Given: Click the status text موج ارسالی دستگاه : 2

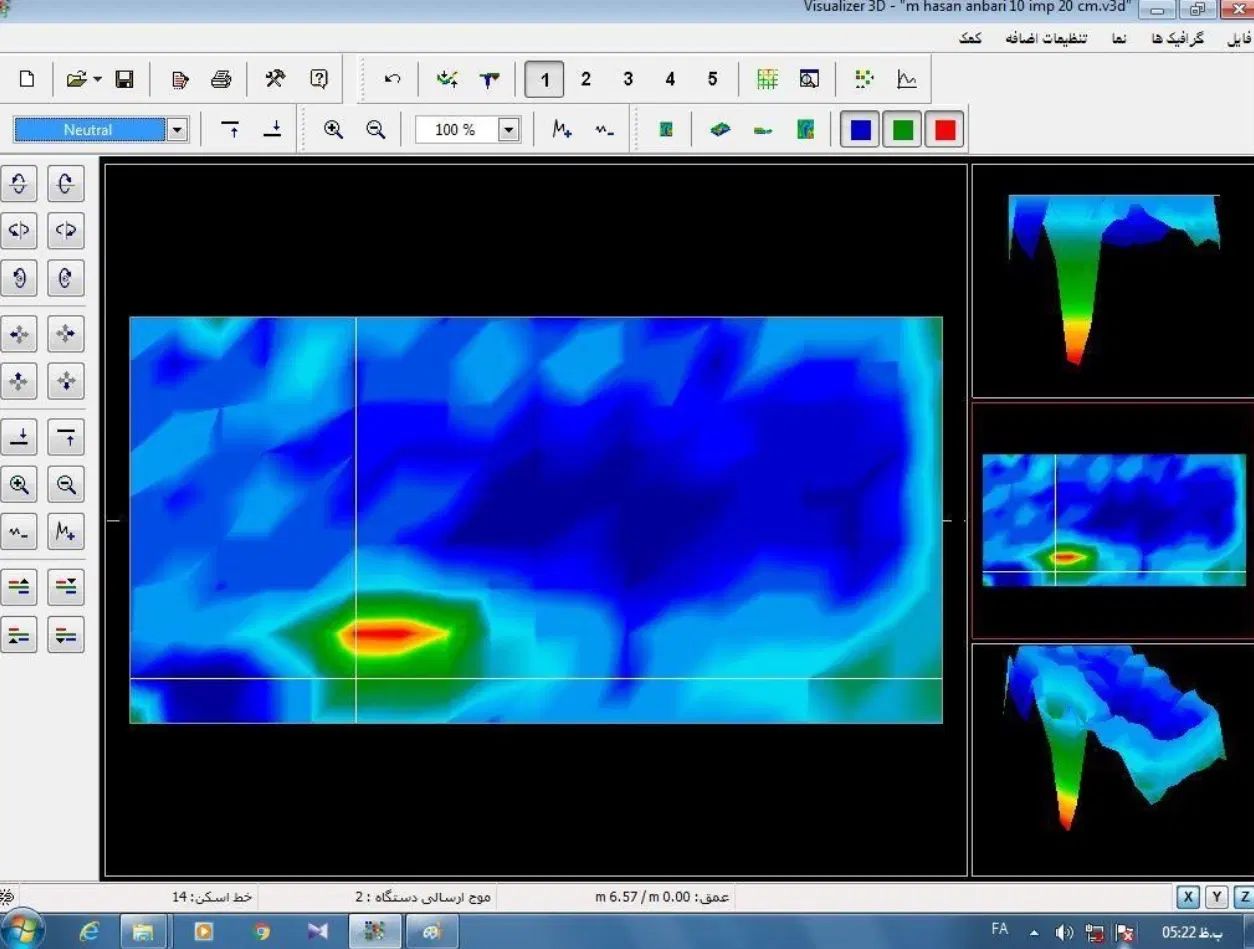Looking at the screenshot, I should point(423,897).
